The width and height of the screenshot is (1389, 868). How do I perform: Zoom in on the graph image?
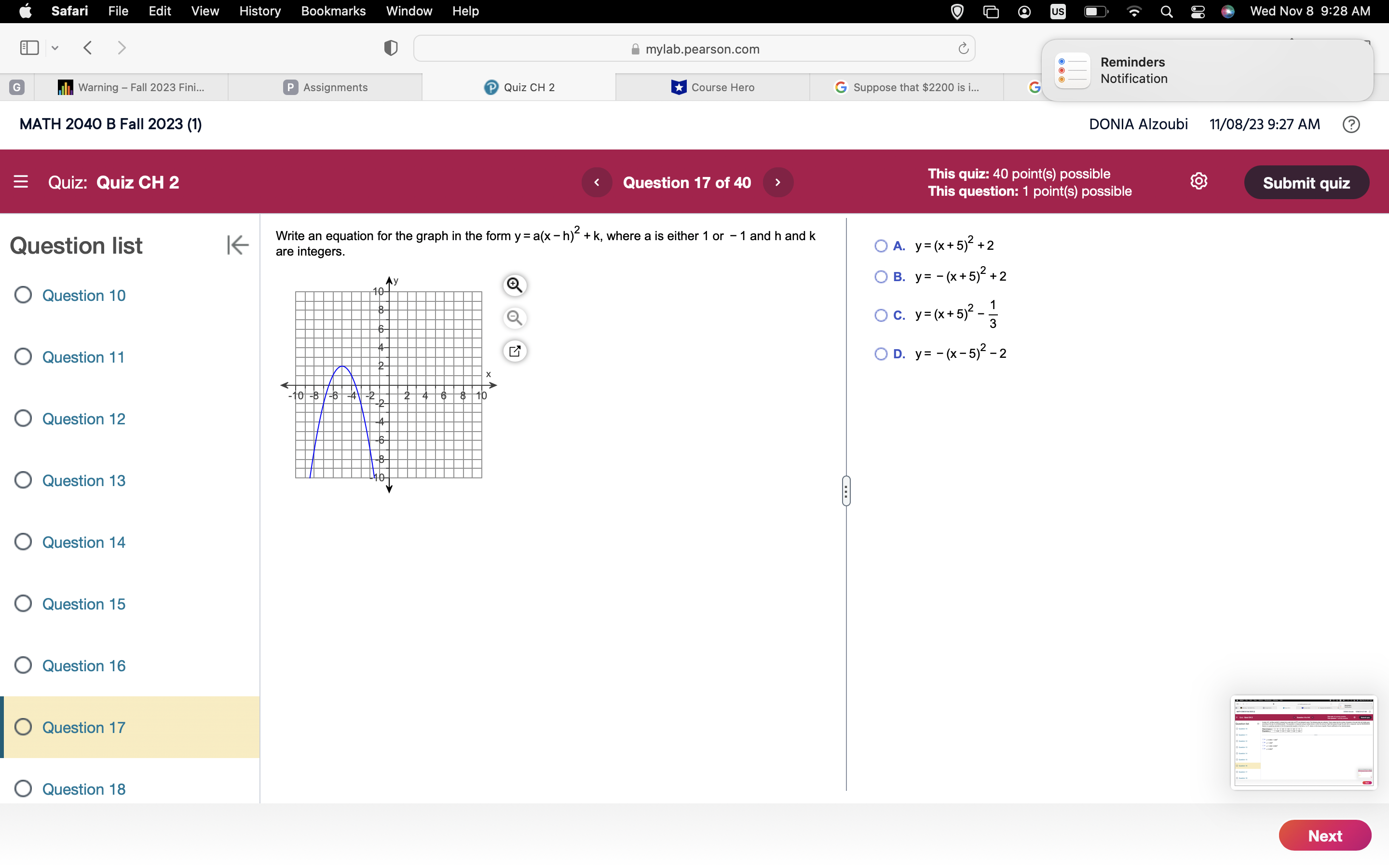514,285
